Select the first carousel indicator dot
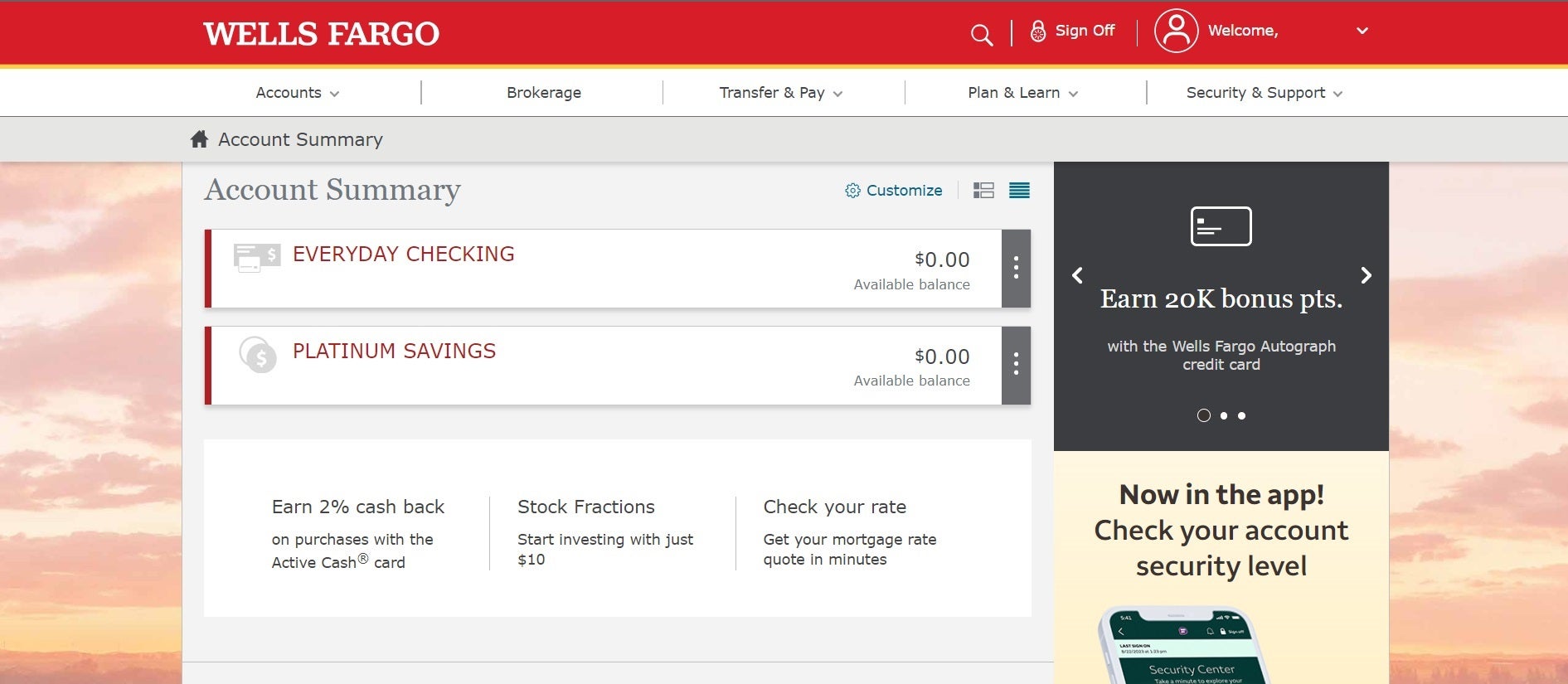The height and width of the screenshot is (684, 1568). coord(1203,415)
